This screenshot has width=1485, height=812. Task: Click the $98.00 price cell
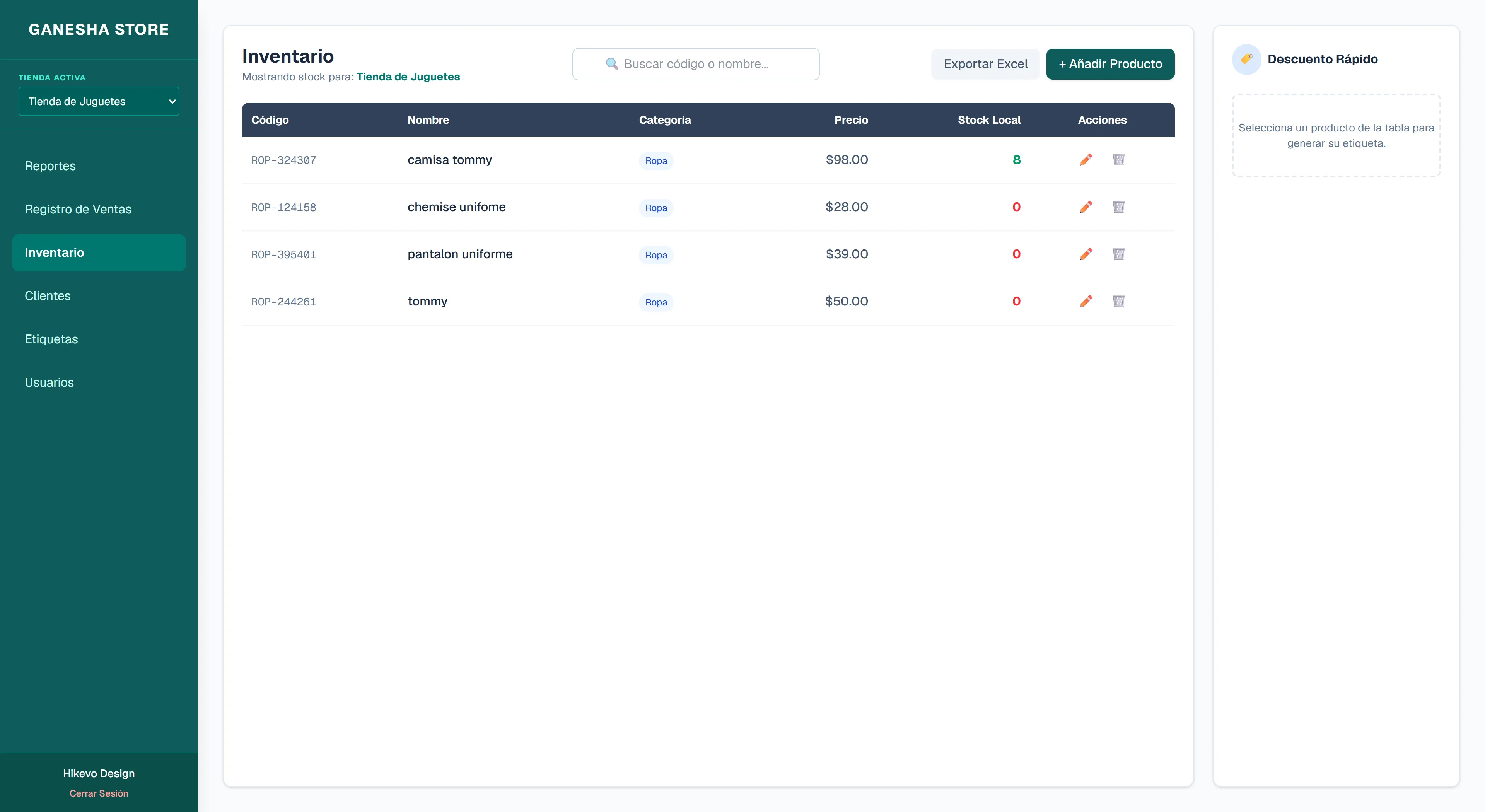846,160
